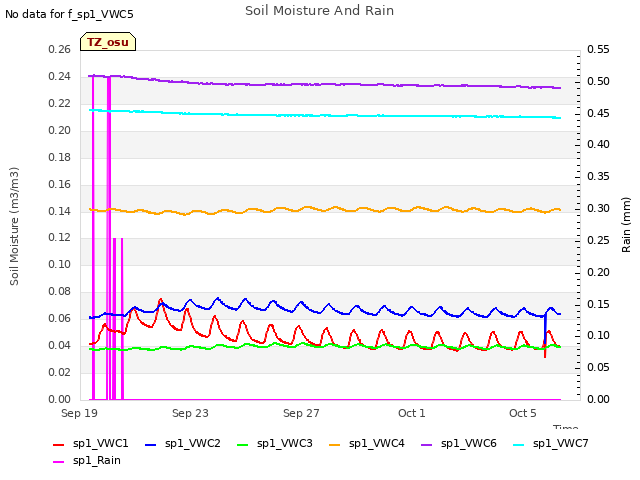Viewport: 640px width, 480px height.
Task: Click the Soil Moisture (m3/m3) axis label
Action: click(14, 226)
